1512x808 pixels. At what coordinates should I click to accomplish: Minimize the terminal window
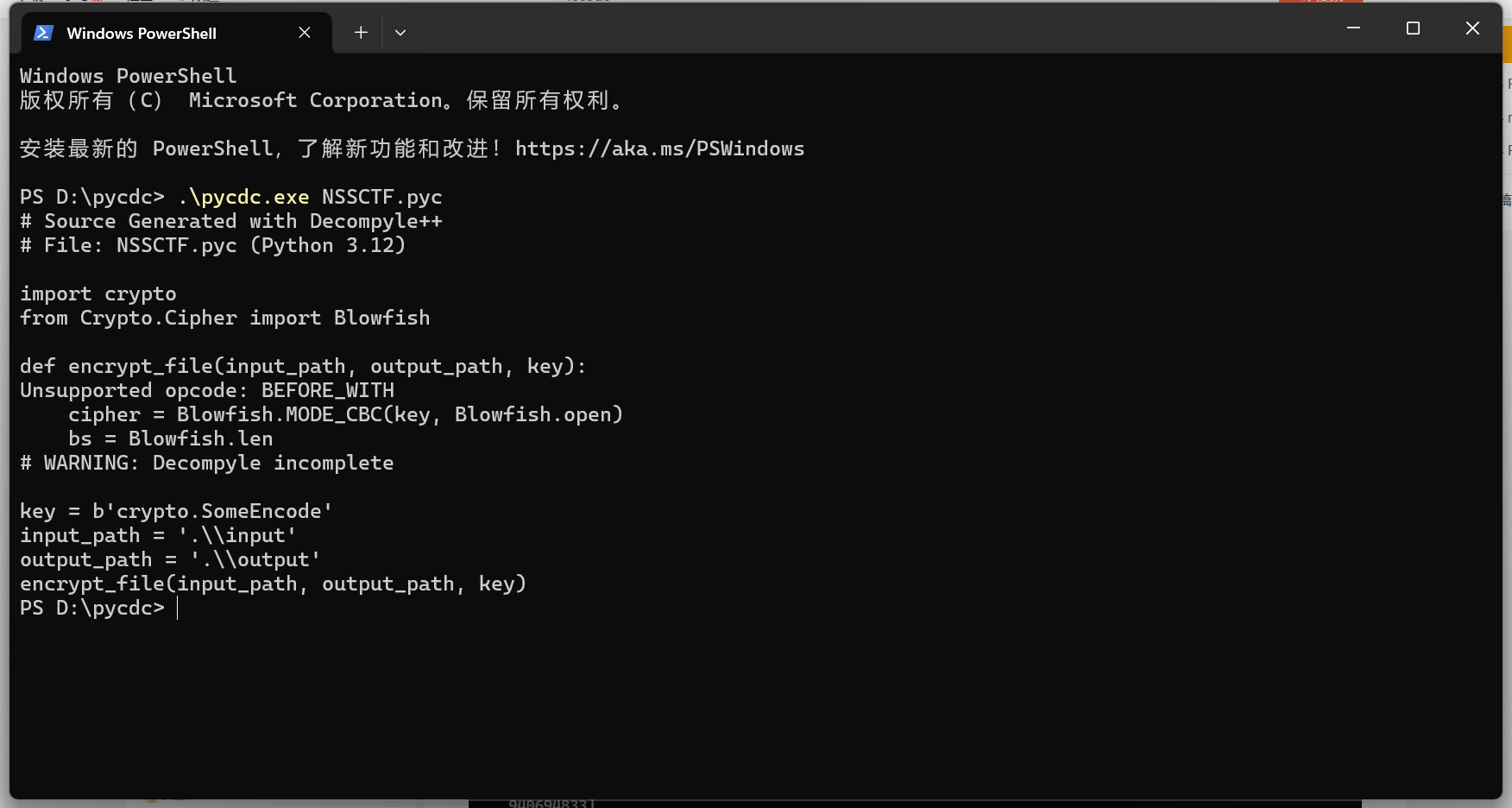pos(1353,28)
